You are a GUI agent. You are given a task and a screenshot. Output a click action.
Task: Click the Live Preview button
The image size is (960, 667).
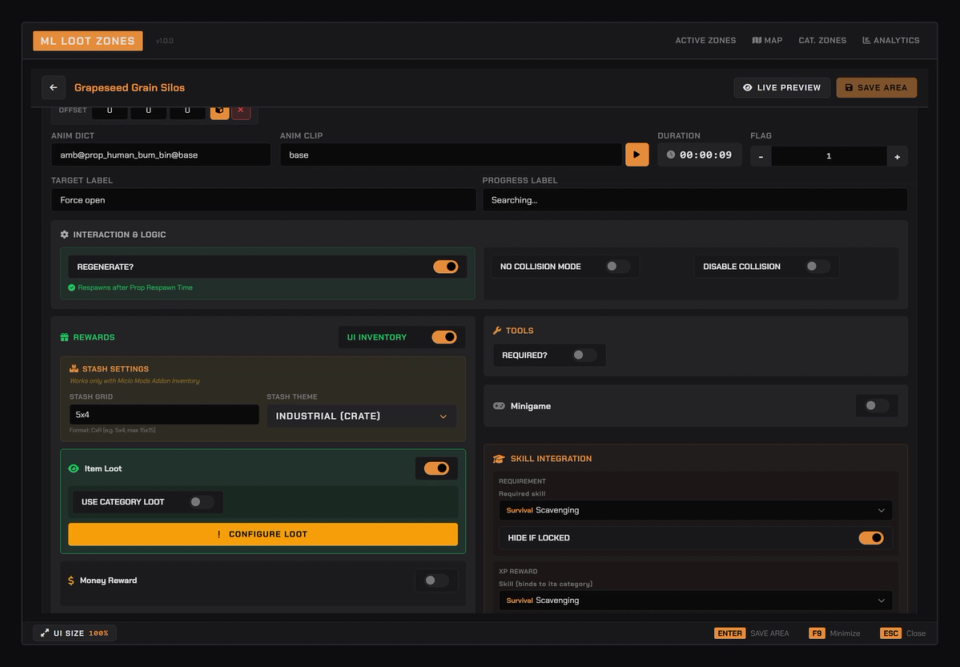[x=782, y=88]
